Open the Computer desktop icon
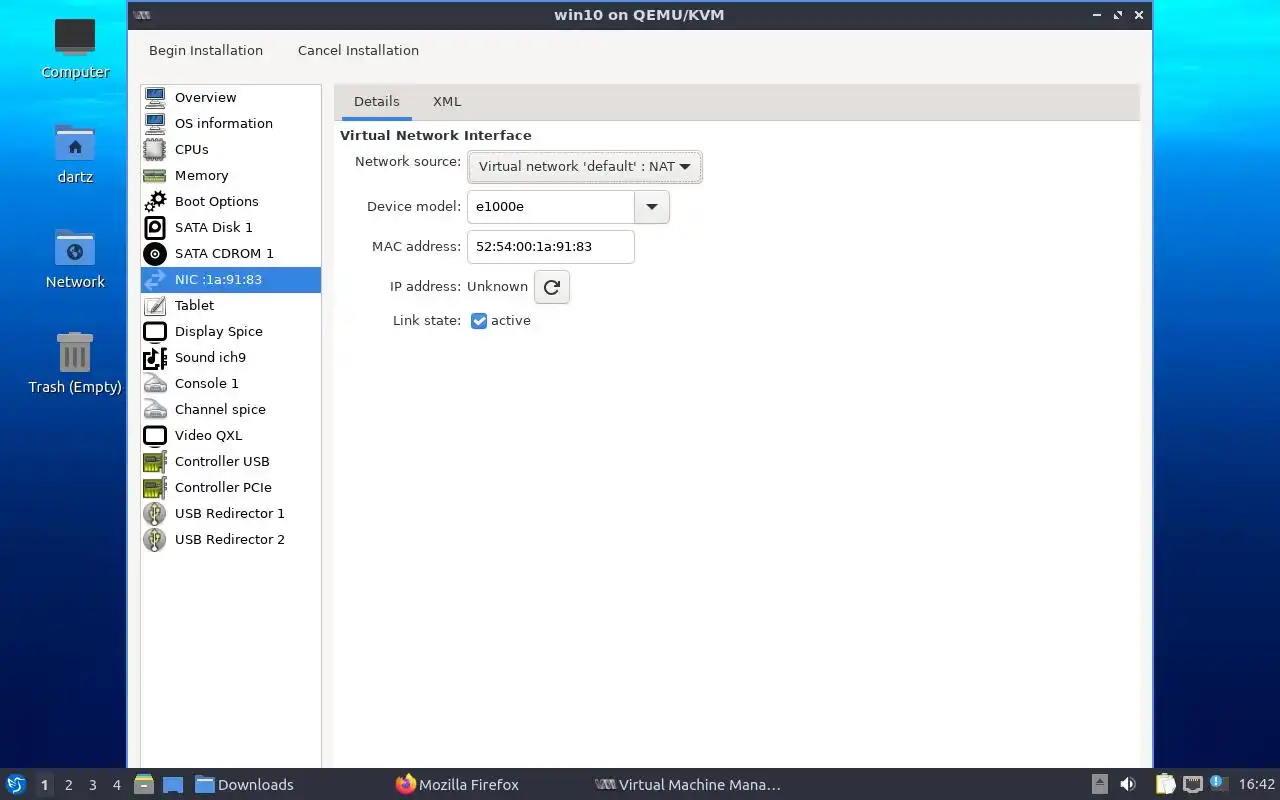This screenshot has width=1280, height=800. [75, 47]
